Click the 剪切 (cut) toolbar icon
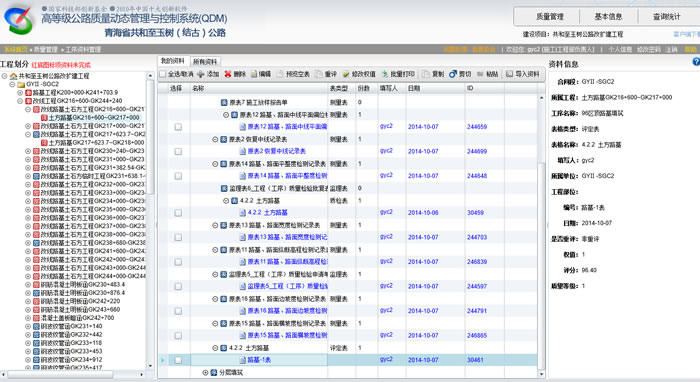Image resolution: width=700 pixels, height=382 pixels. [453, 74]
